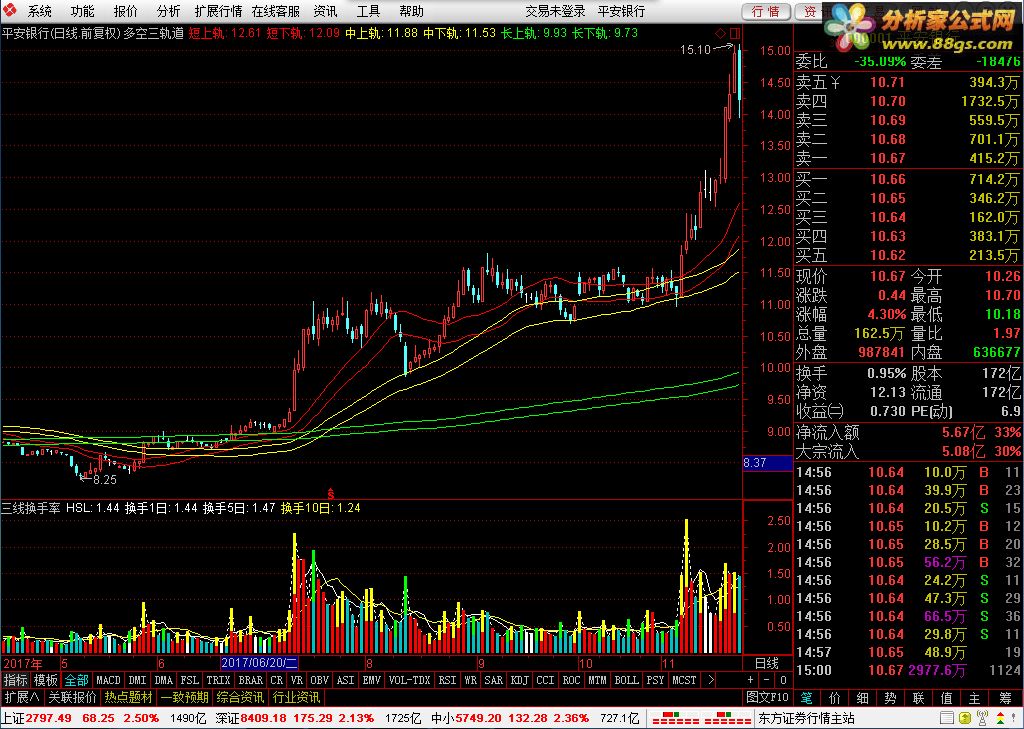Click the antenna signal icon in status bar
Screen dimensions: 1024x729
coord(981,719)
